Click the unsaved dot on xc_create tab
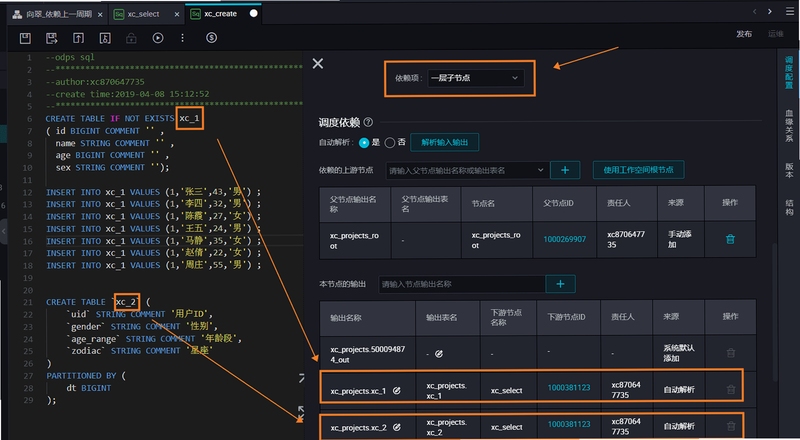This screenshot has width=800, height=440. 254,14
